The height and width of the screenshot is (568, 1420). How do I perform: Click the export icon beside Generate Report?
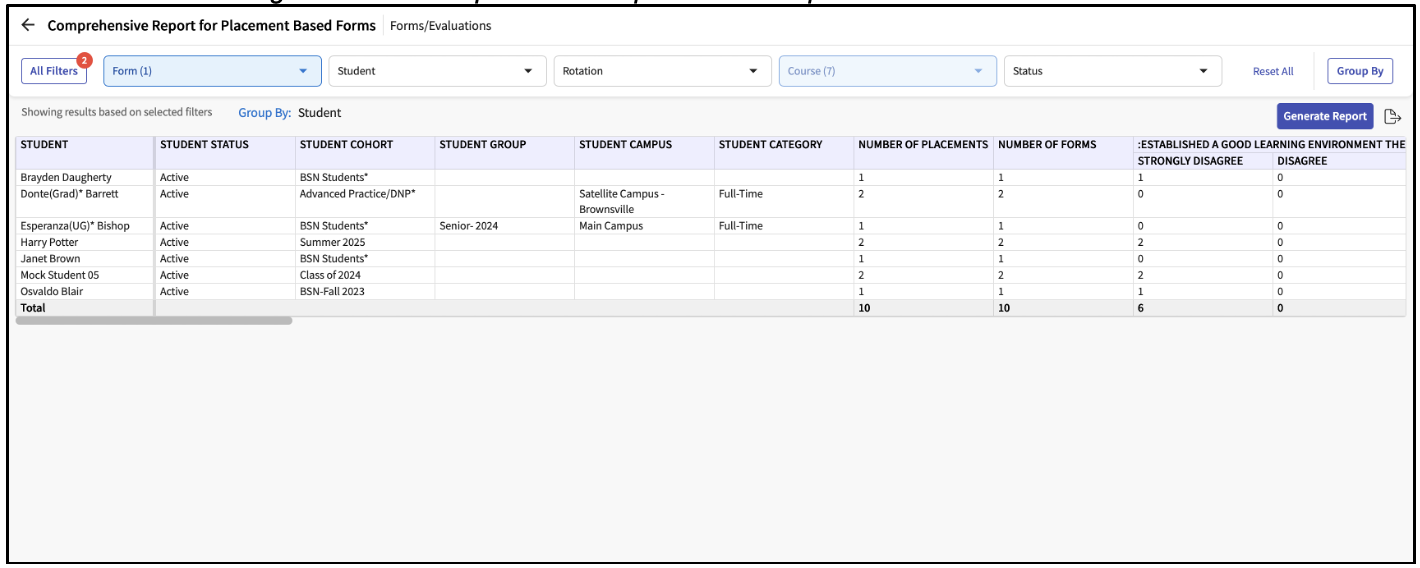[1392, 117]
